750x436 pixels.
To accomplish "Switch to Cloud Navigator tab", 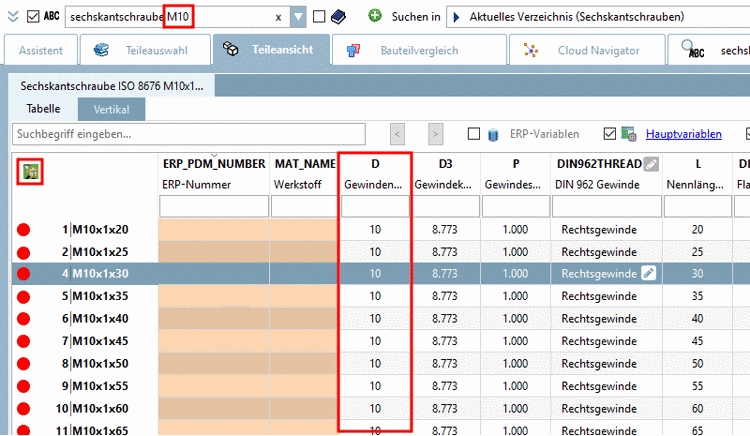I will 587,50.
